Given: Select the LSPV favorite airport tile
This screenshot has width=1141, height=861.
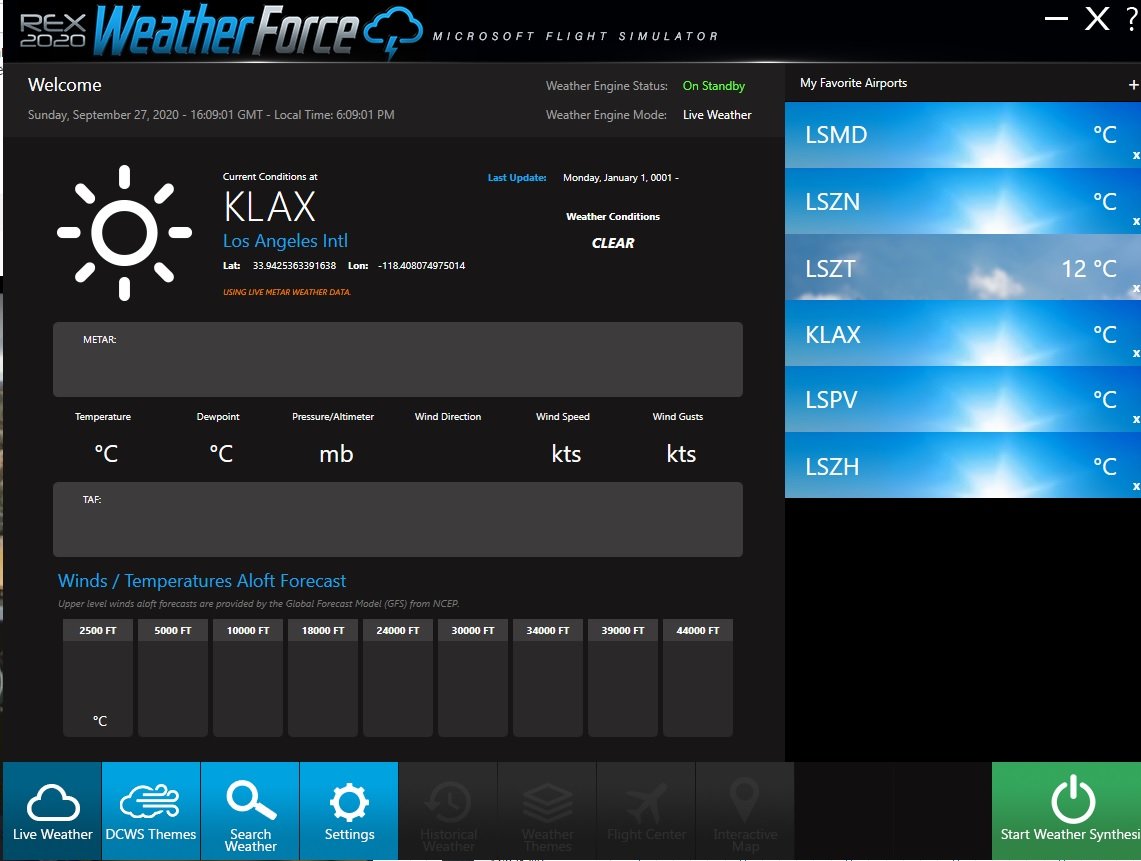Looking at the screenshot, I should pyautogui.click(x=963, y=399).
